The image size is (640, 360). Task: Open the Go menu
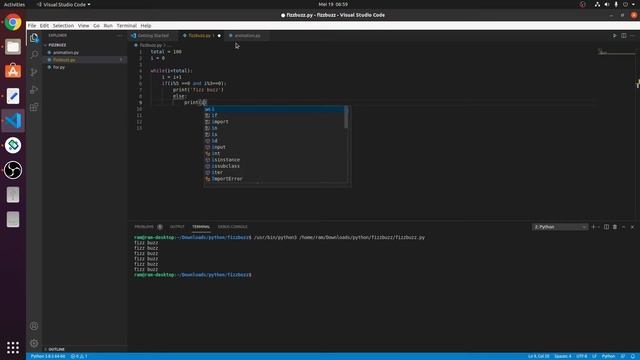click(96, 26)
